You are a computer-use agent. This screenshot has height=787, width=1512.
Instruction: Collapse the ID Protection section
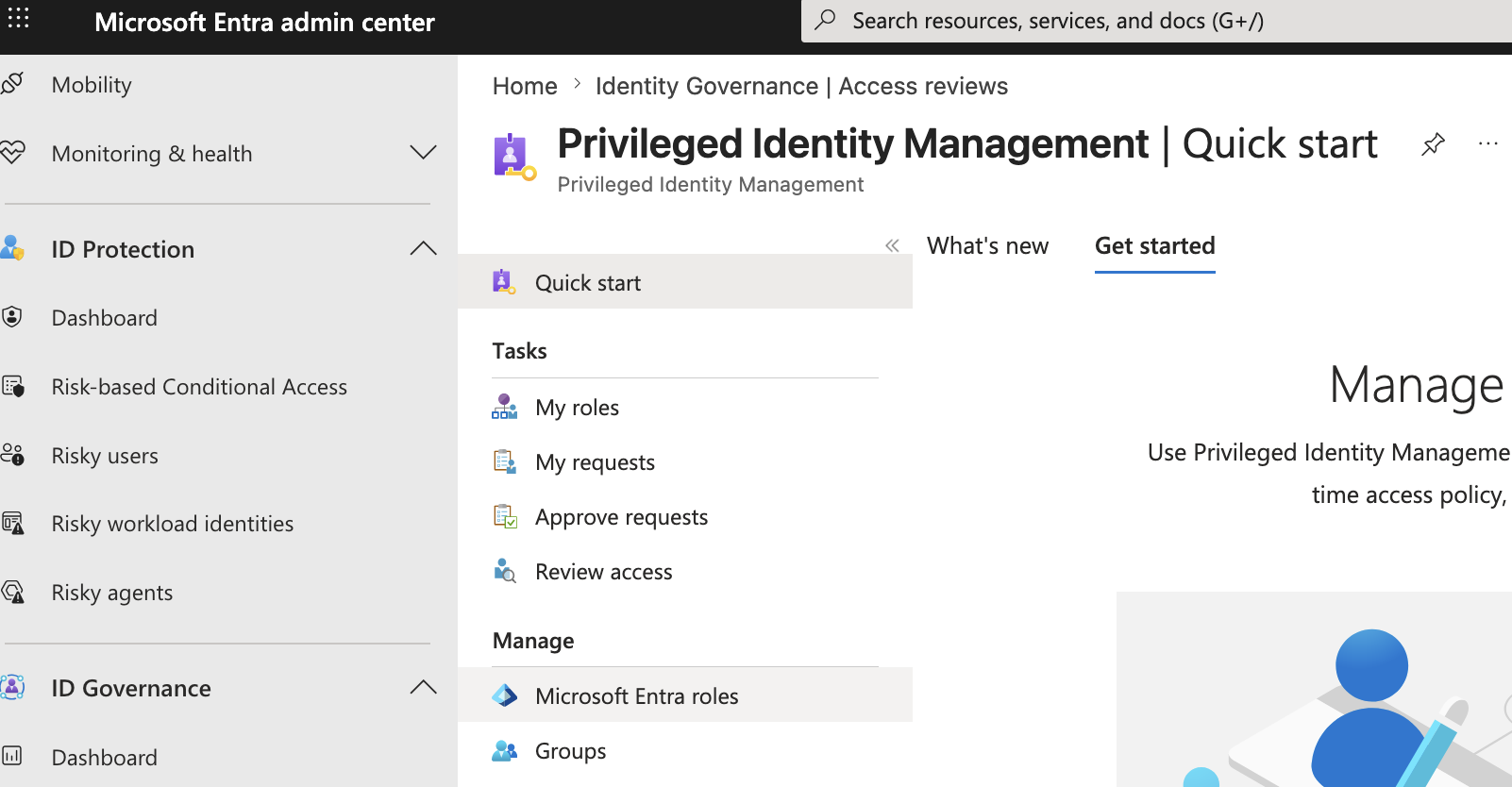coord(423,249)
